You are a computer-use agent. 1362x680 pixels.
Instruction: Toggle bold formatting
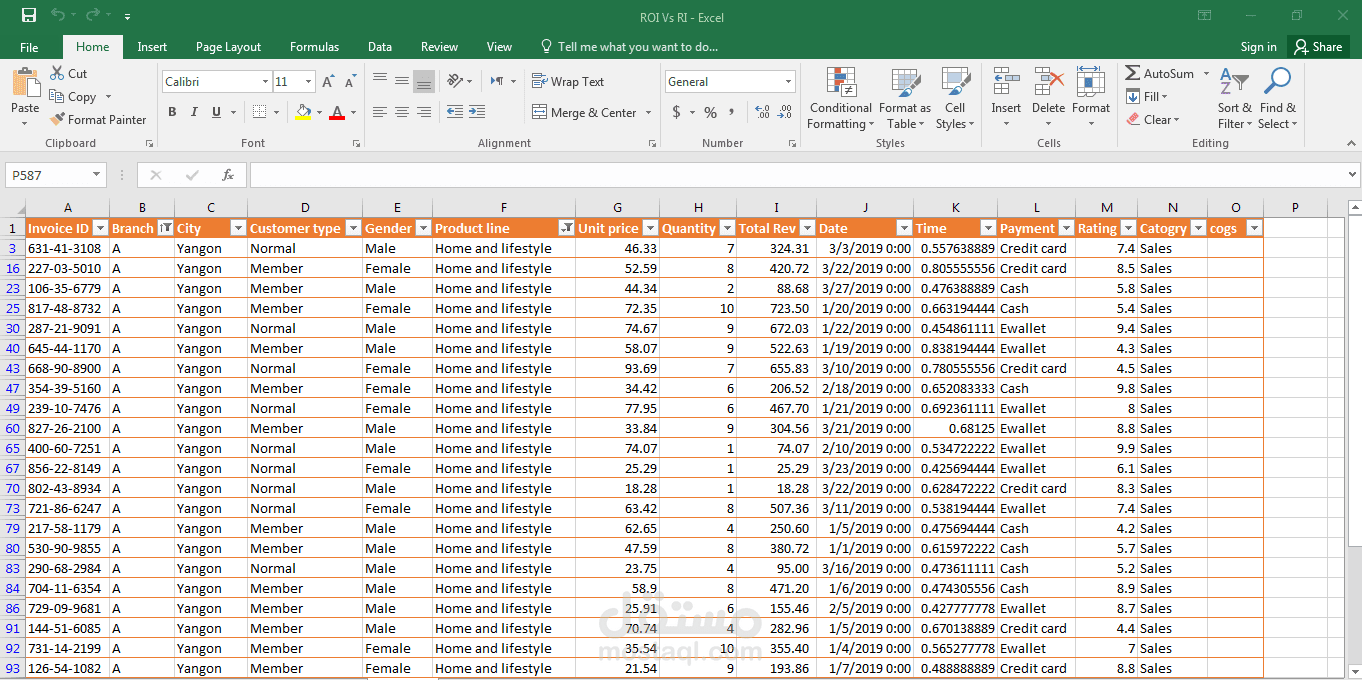171,112
